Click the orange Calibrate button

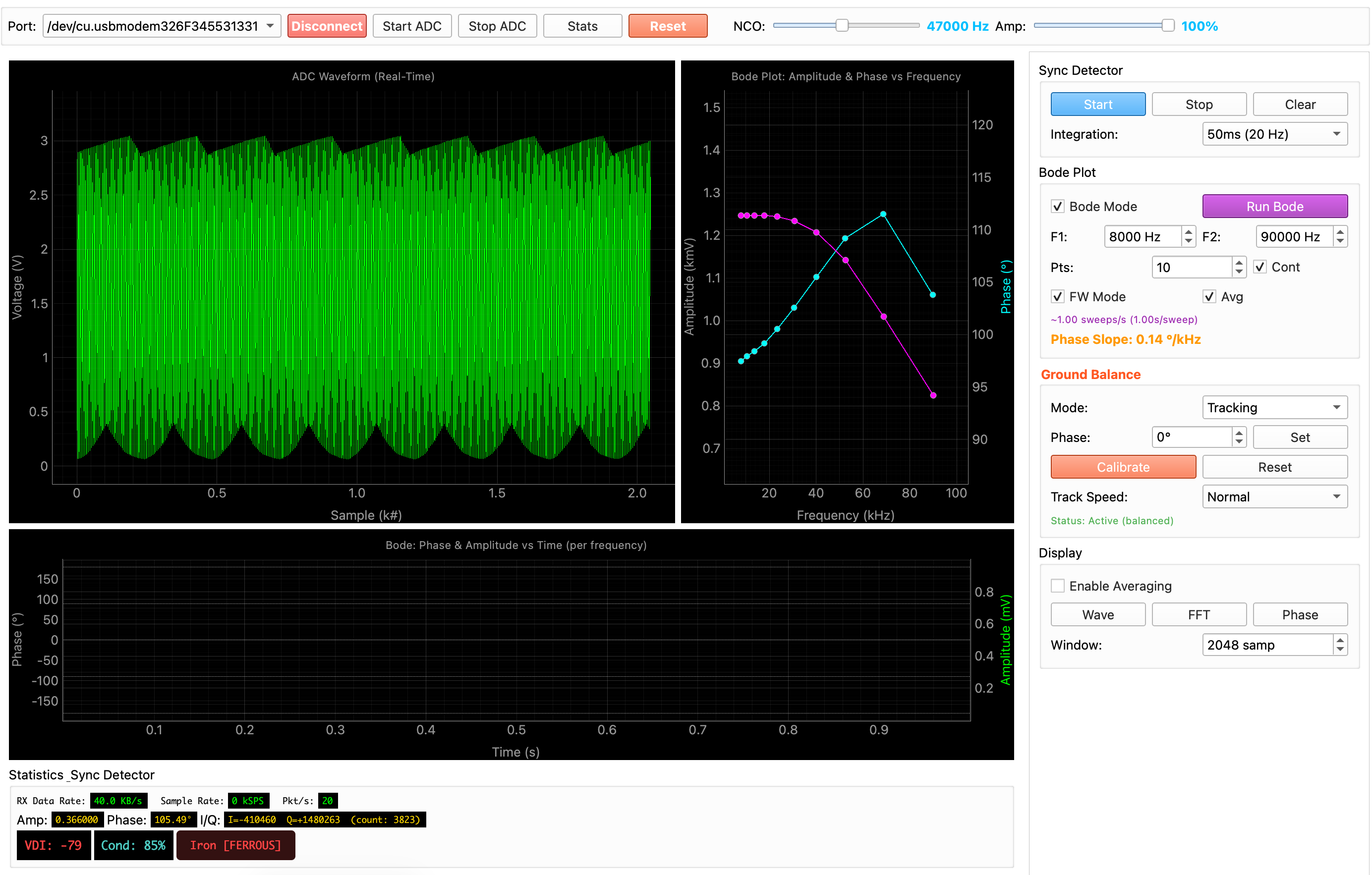point(1123,467)
